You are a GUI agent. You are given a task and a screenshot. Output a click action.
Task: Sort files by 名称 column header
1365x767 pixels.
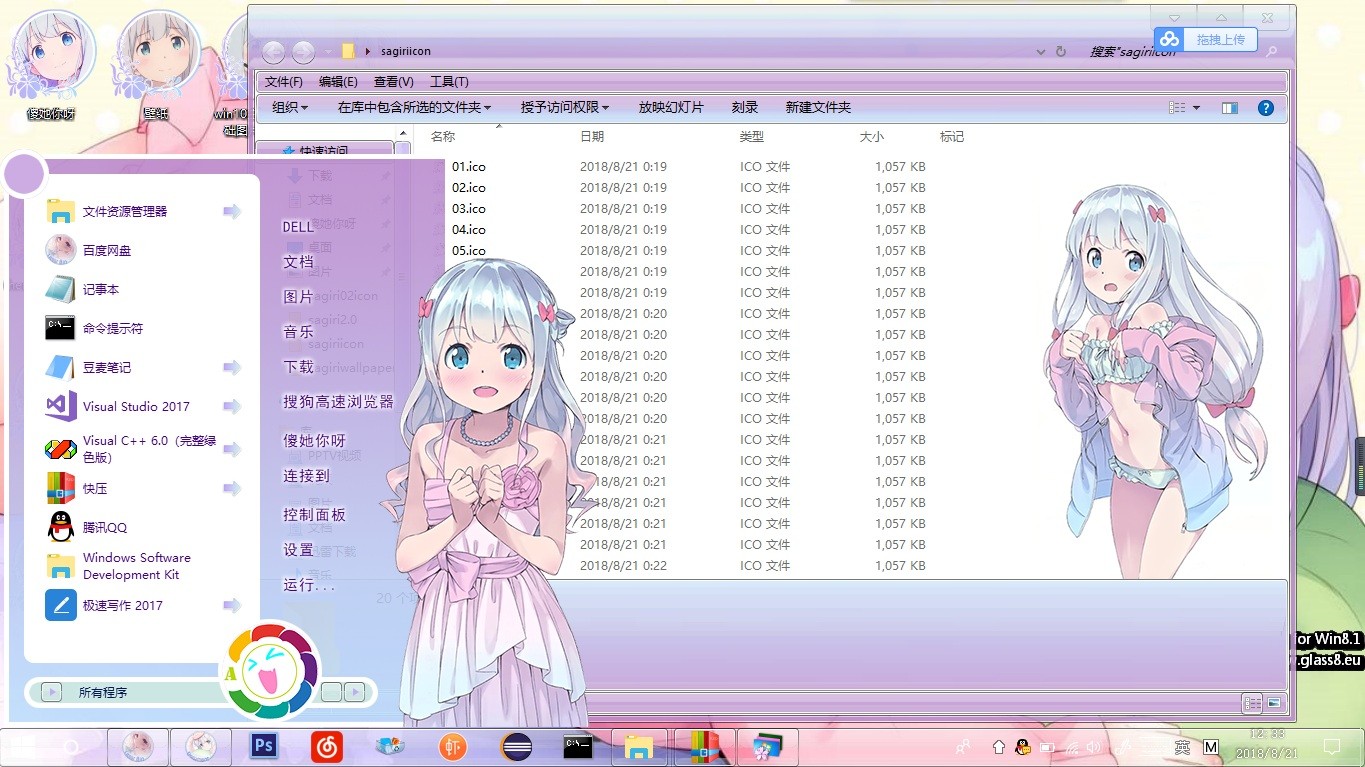pos(442,137)
